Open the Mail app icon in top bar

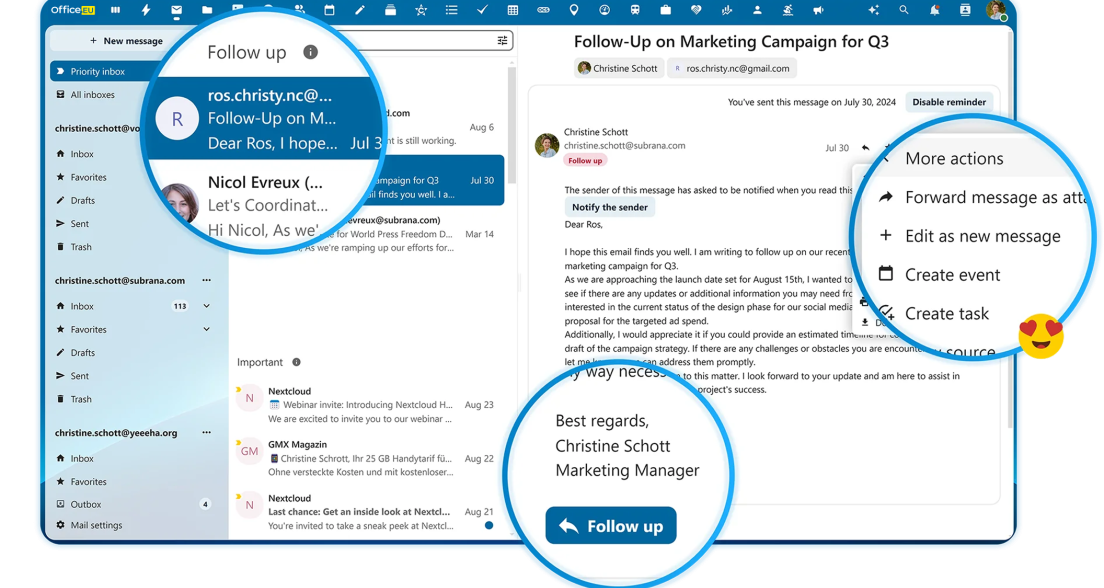pyautogui.click(x=176, y=11)
